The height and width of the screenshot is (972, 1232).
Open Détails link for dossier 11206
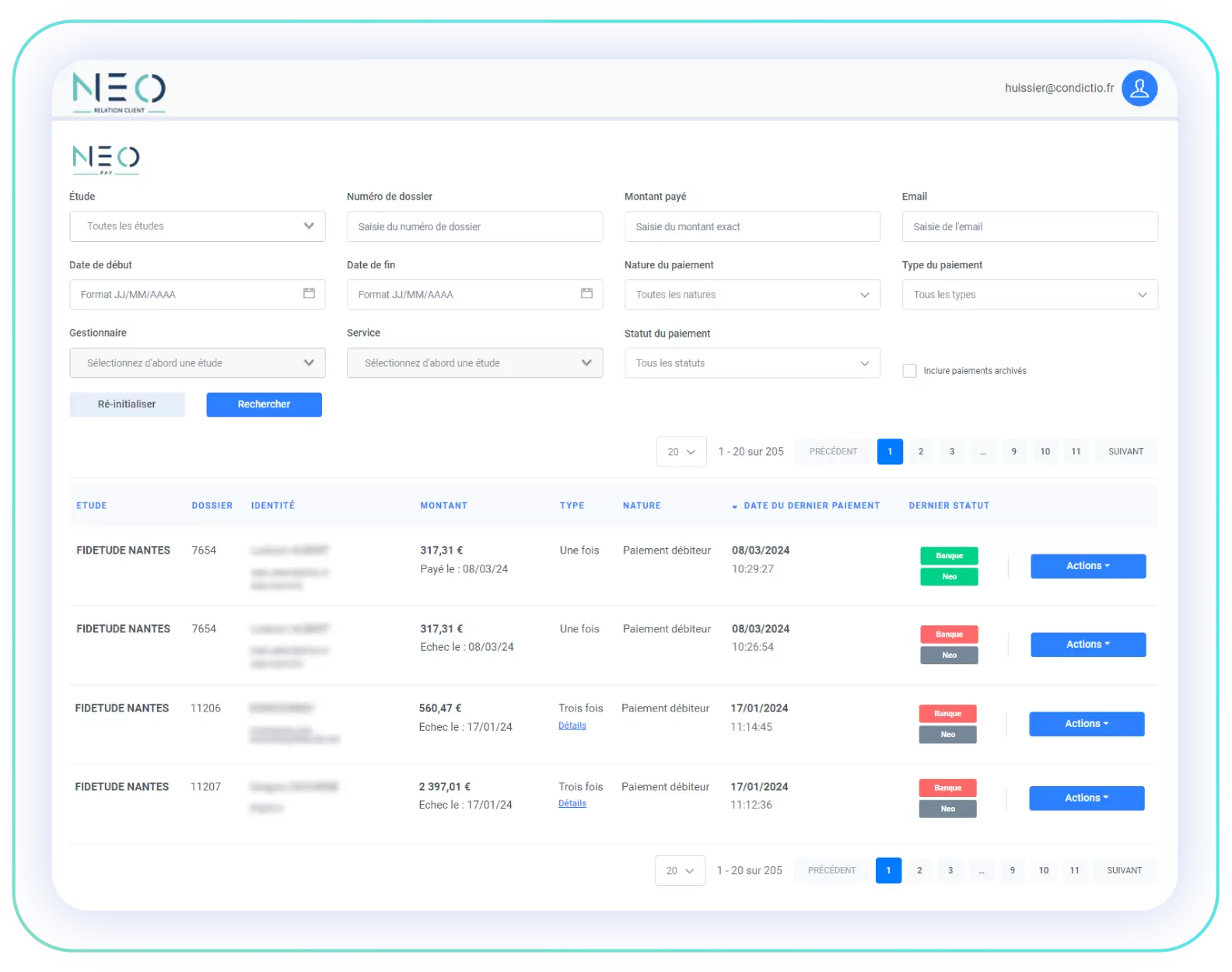click(572, 726)
